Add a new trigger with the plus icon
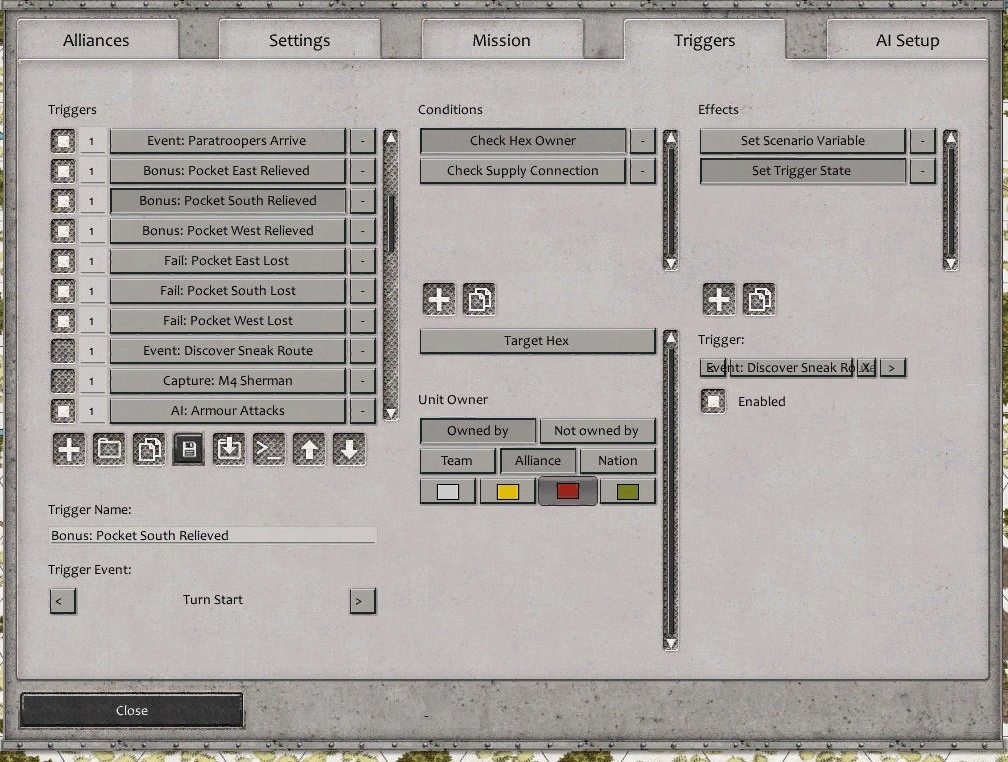Screen dimensions: 1008x762 [68, 449]
